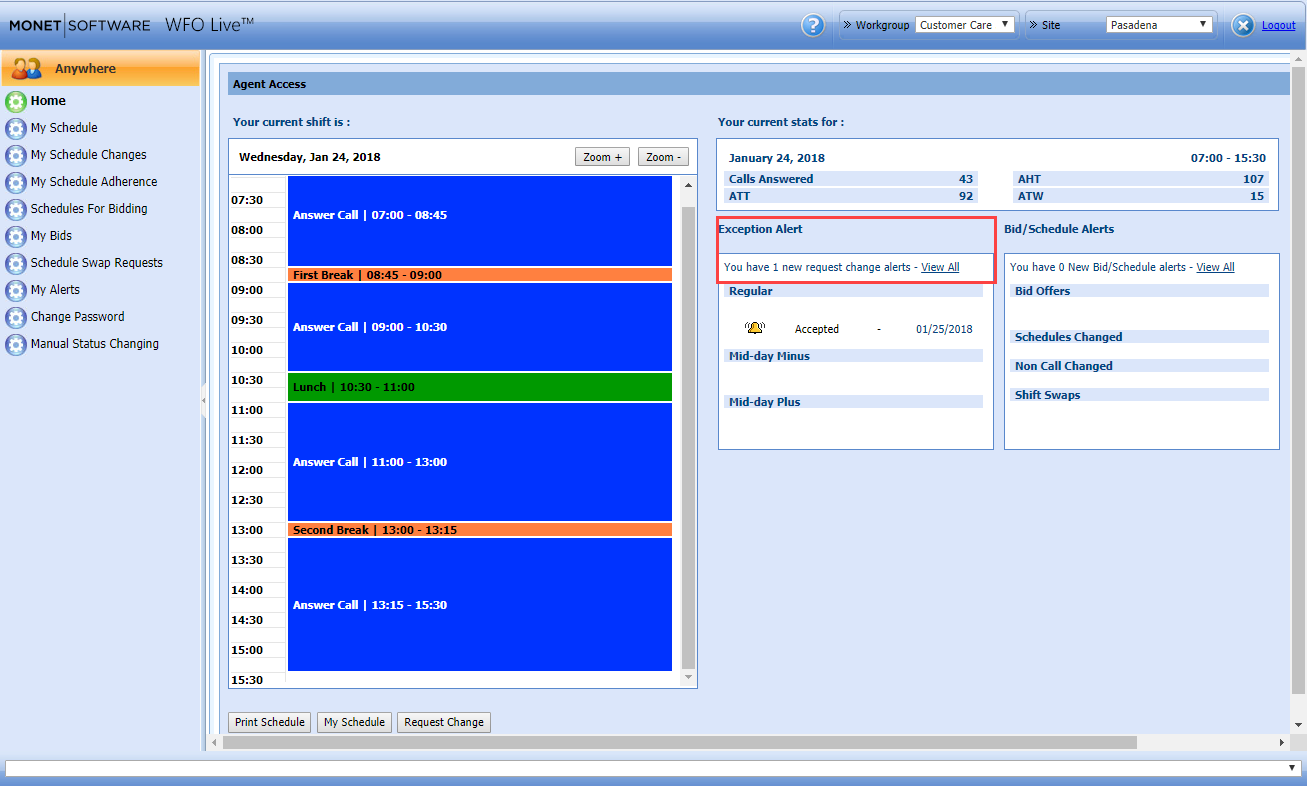Viewport: 1307px width, 786px height.
Task: Click the Home gear icon in sidebar
Action: point(15,101)
